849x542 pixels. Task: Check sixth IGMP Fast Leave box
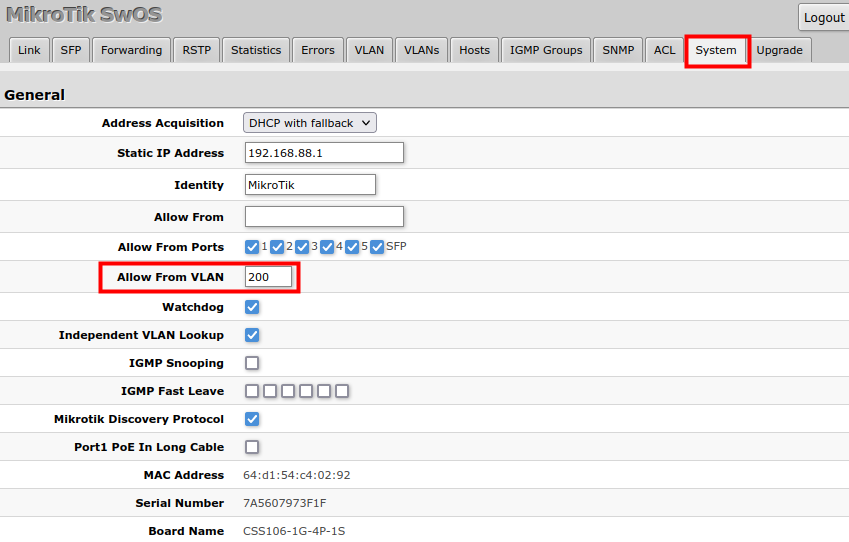click(x=342, y=391)
